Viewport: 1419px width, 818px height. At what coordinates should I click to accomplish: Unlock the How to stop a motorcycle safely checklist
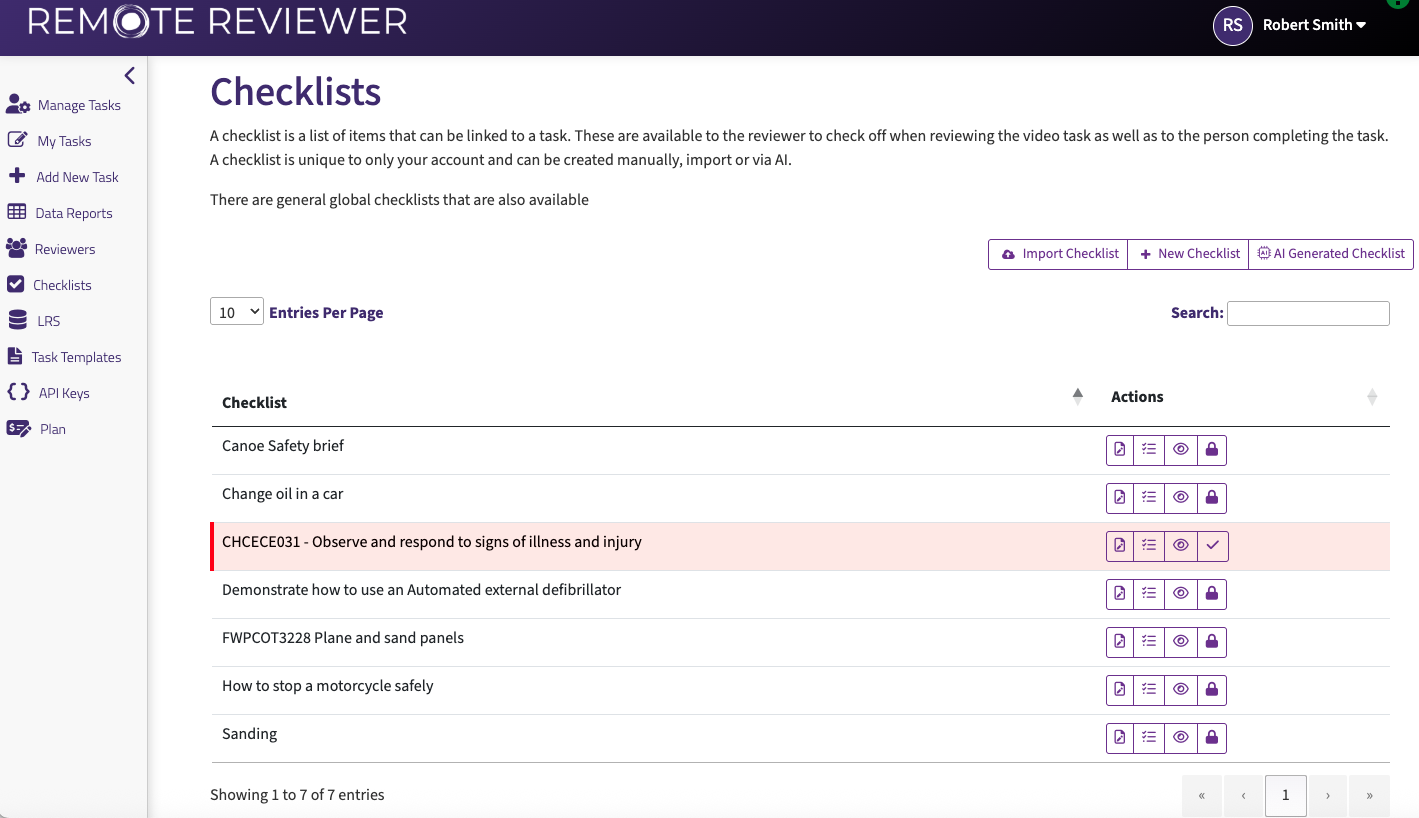pyautogui.click(x=1212, y=689)
